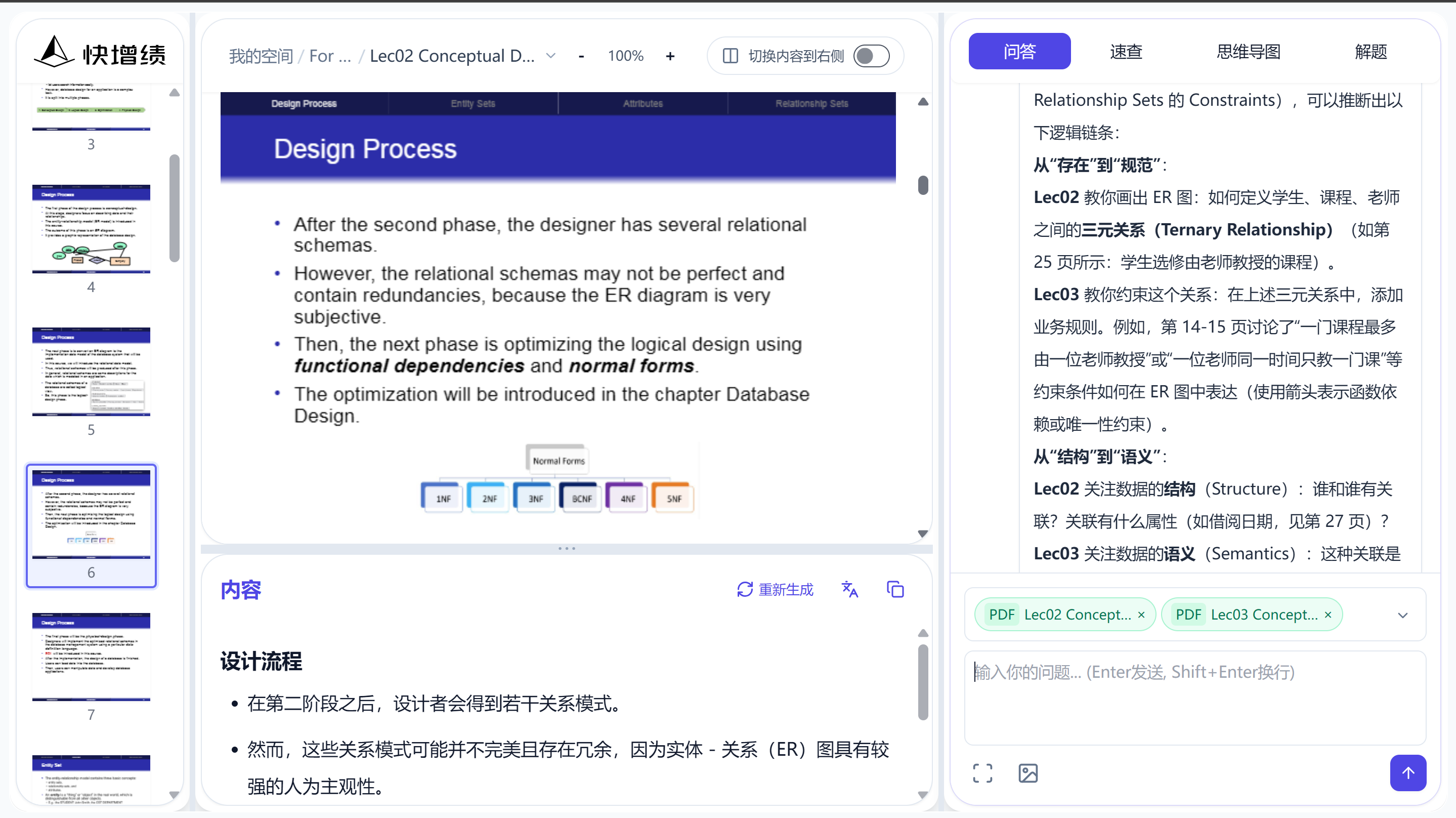Click the 内容 panel scrollbar handle
The image size is (1456, 818).
click(x=923, y=682)
